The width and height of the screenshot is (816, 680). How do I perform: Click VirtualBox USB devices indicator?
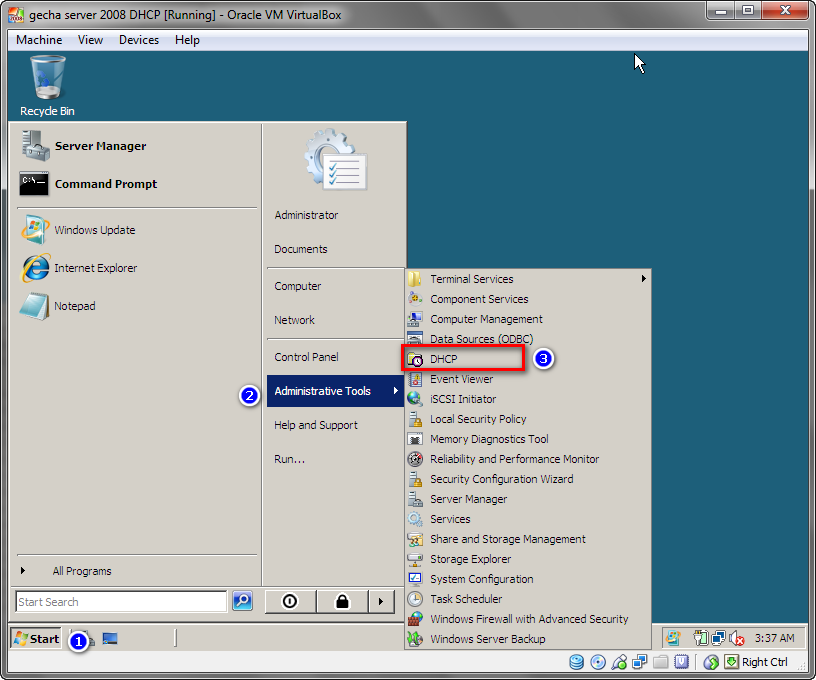pos(619,662)
